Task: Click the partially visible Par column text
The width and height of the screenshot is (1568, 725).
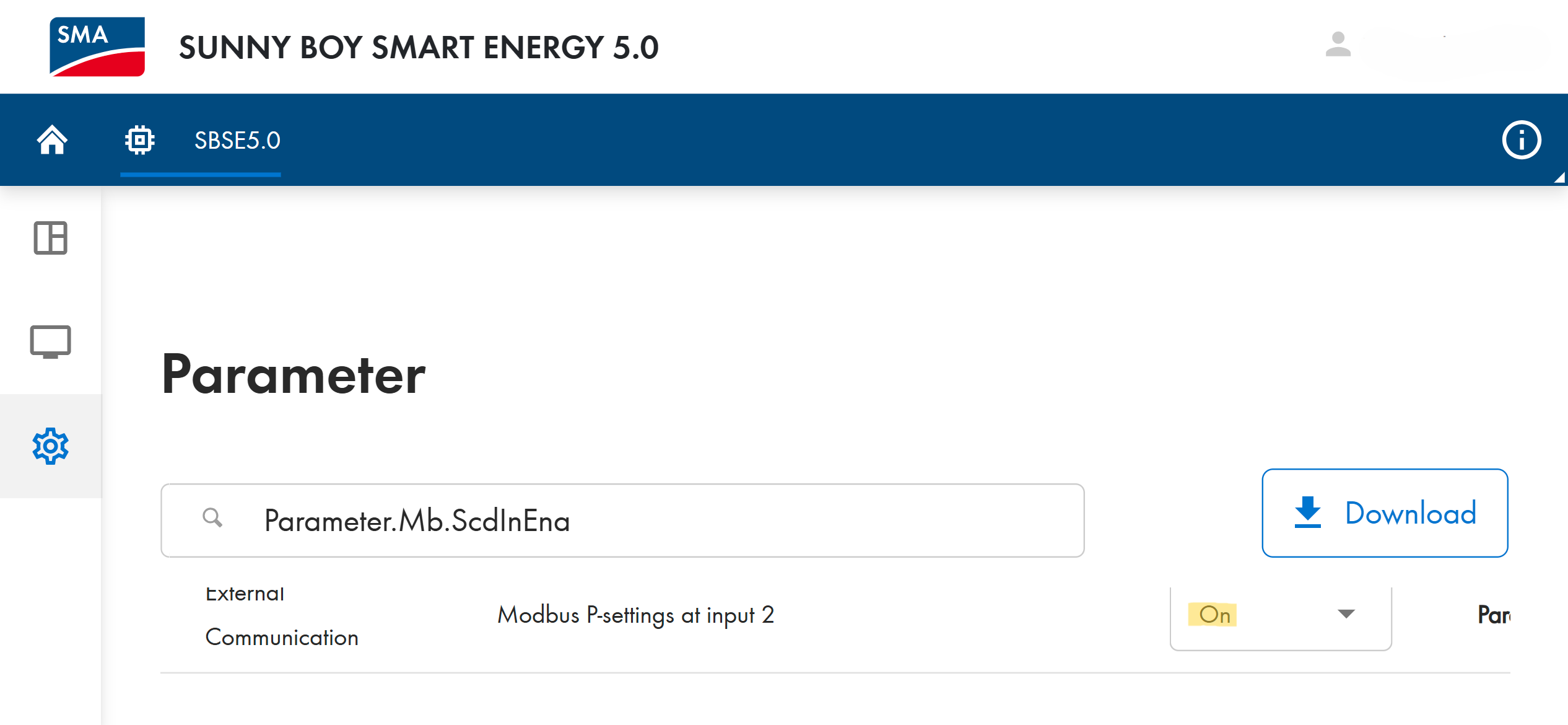Action: (x=1494, y=615)
